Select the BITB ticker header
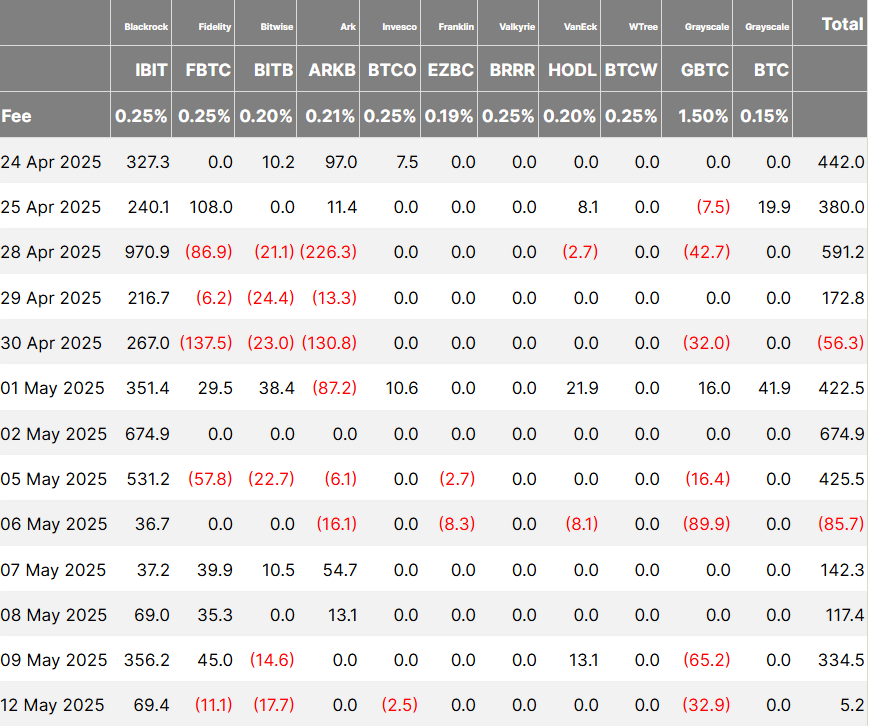The height and width of the screenshot is (726, 870). tap(273, 70)
